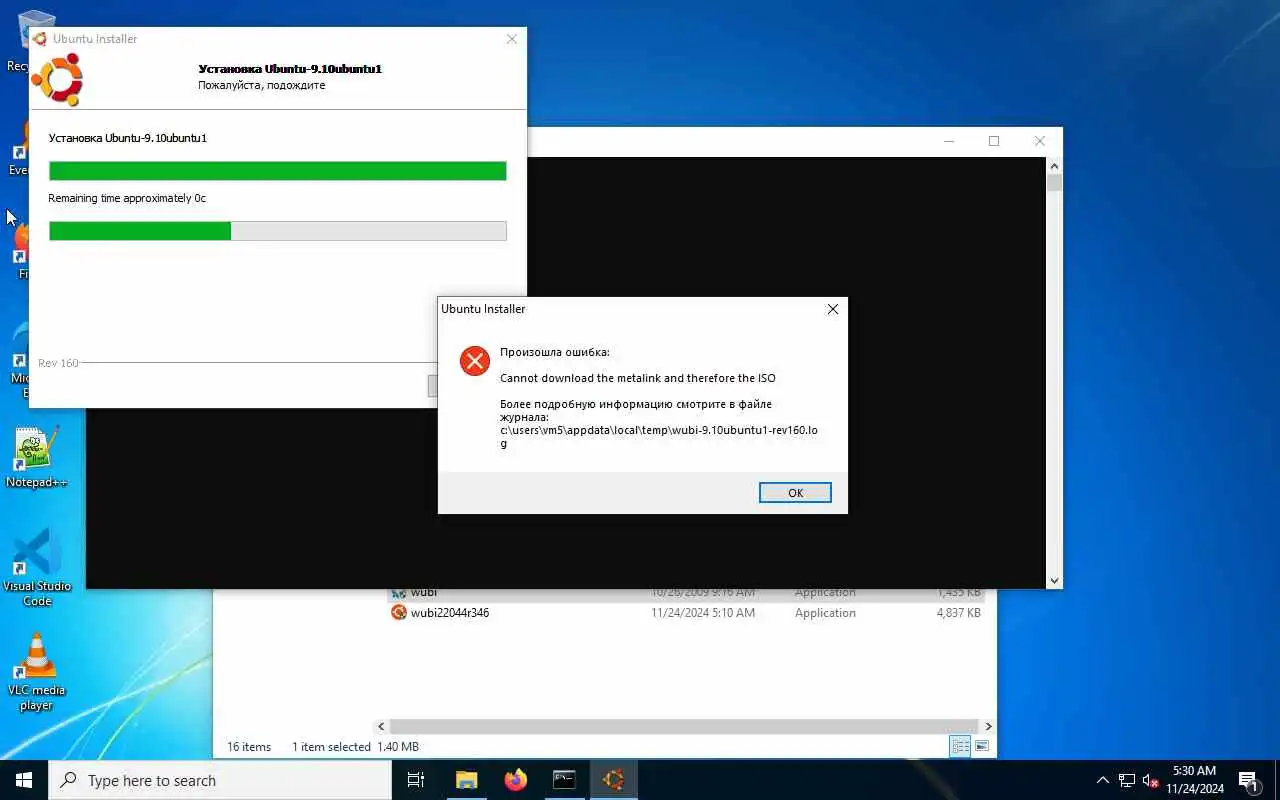Open File Explorer from the taskbar
This screenshot has width=1280, height=800.
point(466,780)
